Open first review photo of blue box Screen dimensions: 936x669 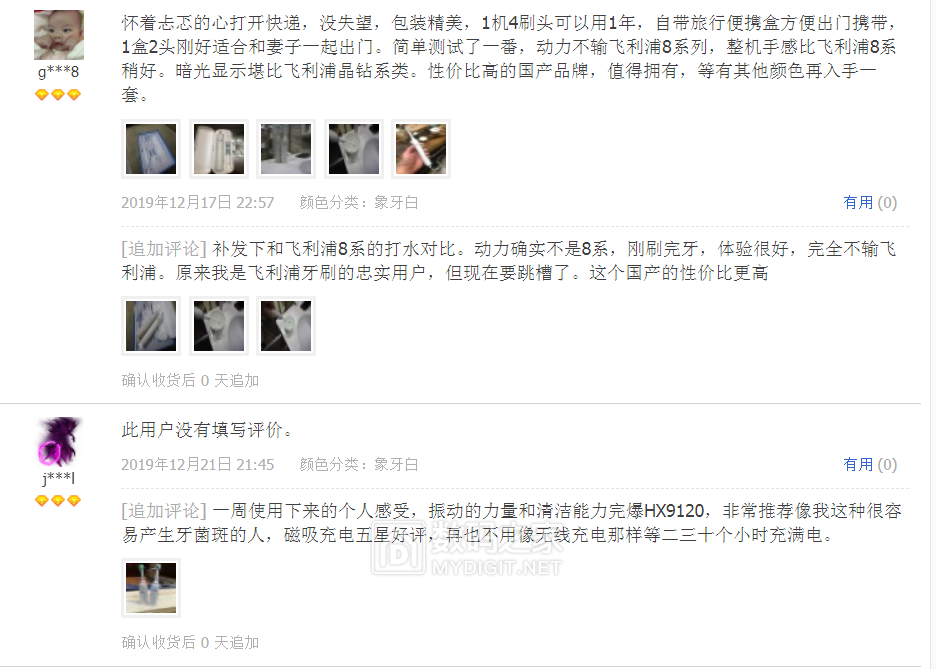click(151, 149)
